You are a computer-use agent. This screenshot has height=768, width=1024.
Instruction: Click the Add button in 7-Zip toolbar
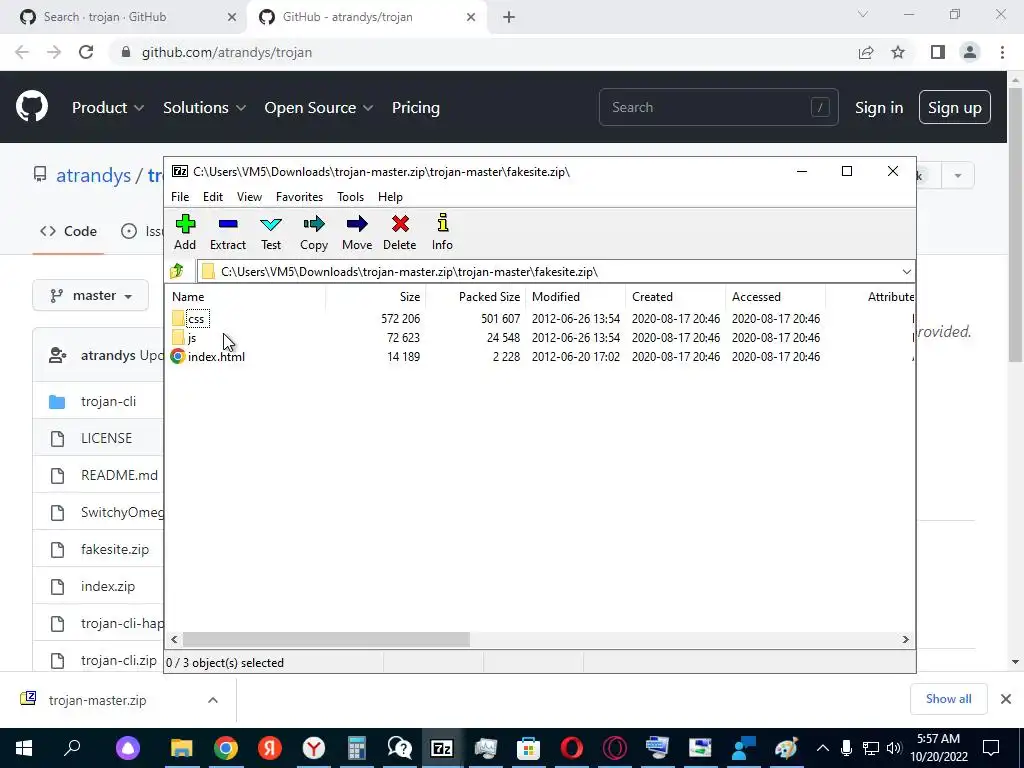[185, 232]
